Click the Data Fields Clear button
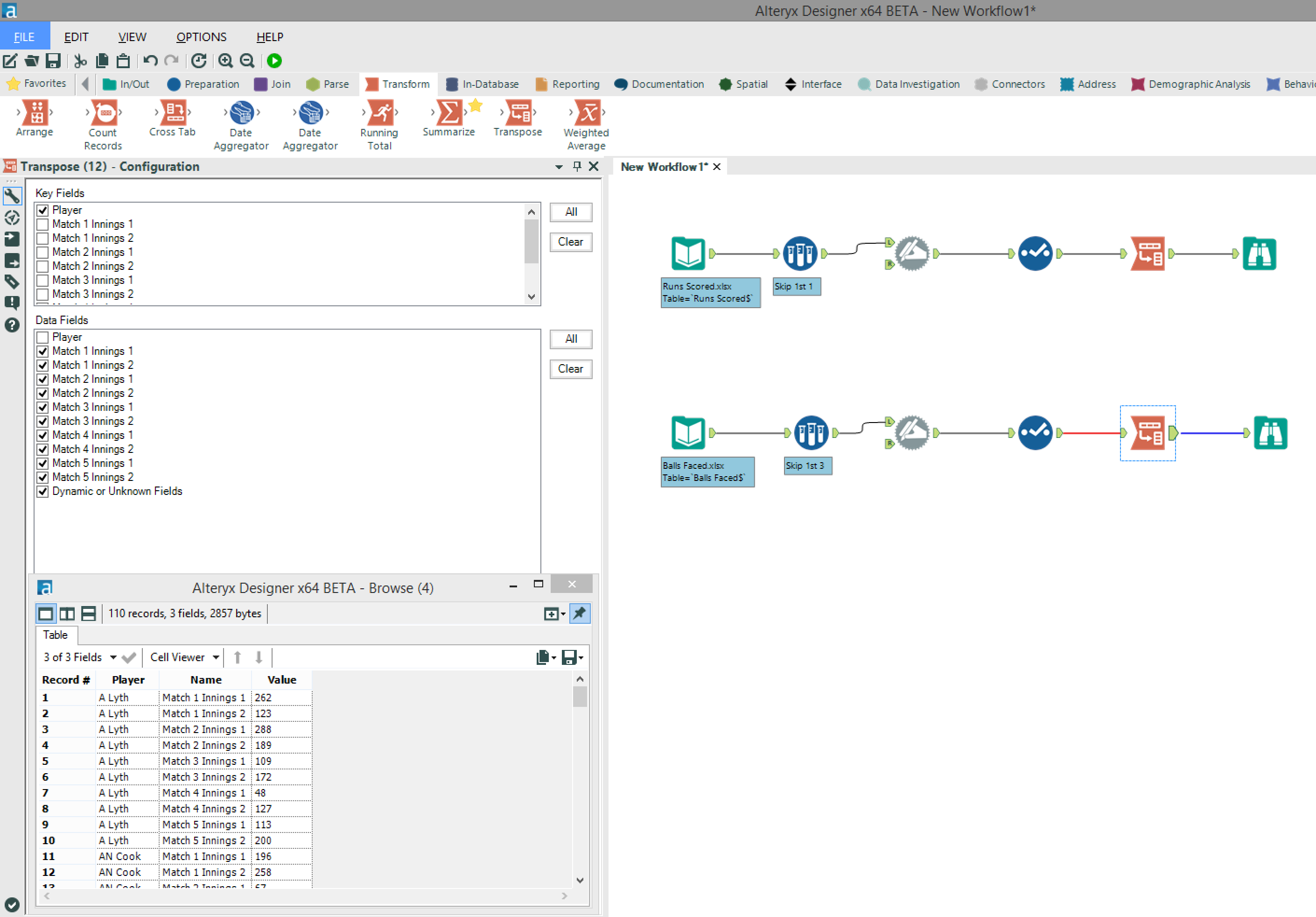This screenshot has height=917, width=1316. [571, 369]
